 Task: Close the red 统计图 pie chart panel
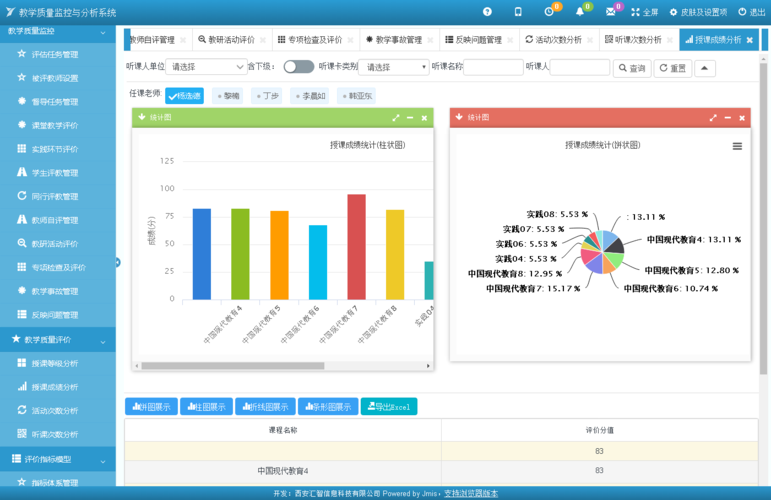coord(741,118)
